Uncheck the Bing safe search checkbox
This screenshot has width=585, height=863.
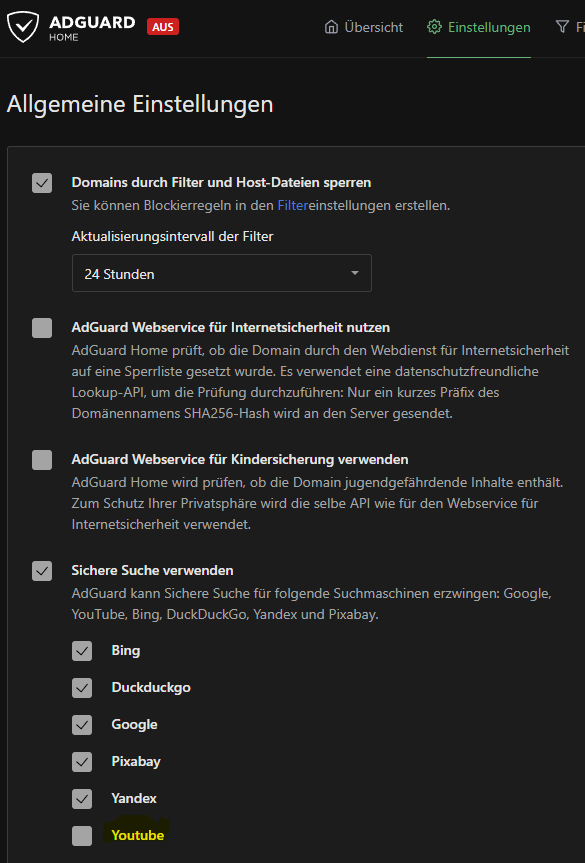click(82, 651)
